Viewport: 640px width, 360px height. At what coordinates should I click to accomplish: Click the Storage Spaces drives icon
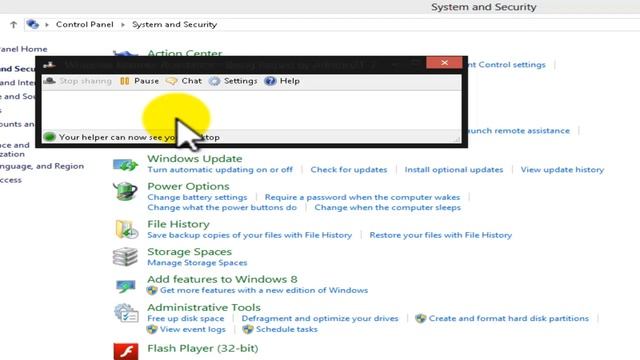125,257
